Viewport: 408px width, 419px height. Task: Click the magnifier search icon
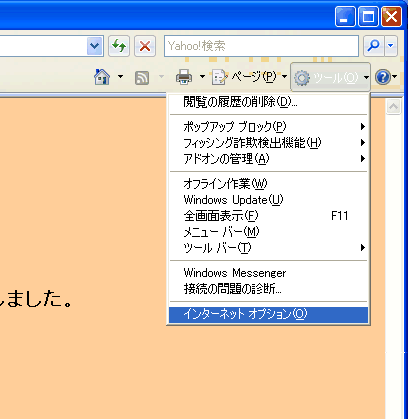(374, 46)
